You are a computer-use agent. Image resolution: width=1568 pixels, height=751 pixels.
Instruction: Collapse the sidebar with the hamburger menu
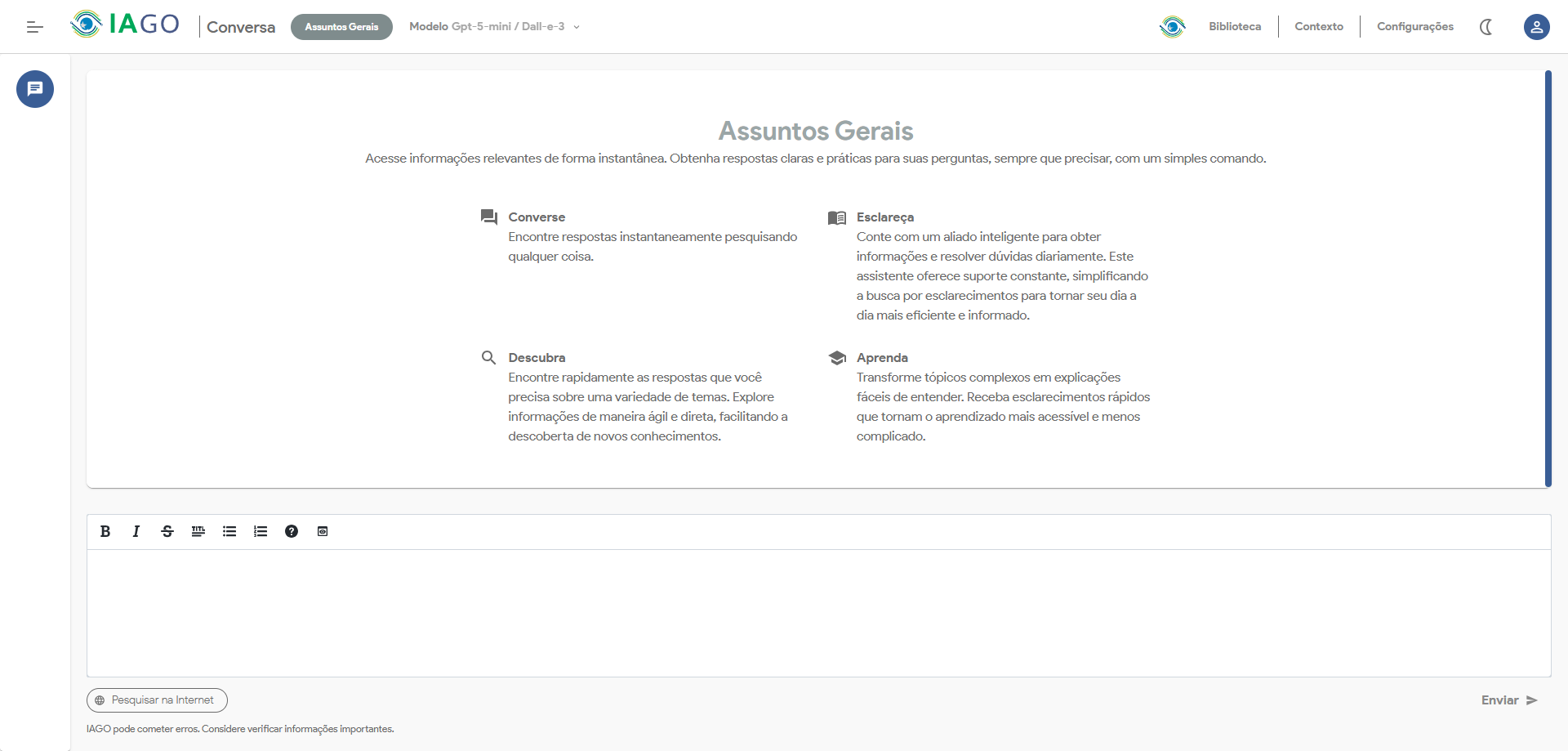pyautogui.click(x=34, y=27)
